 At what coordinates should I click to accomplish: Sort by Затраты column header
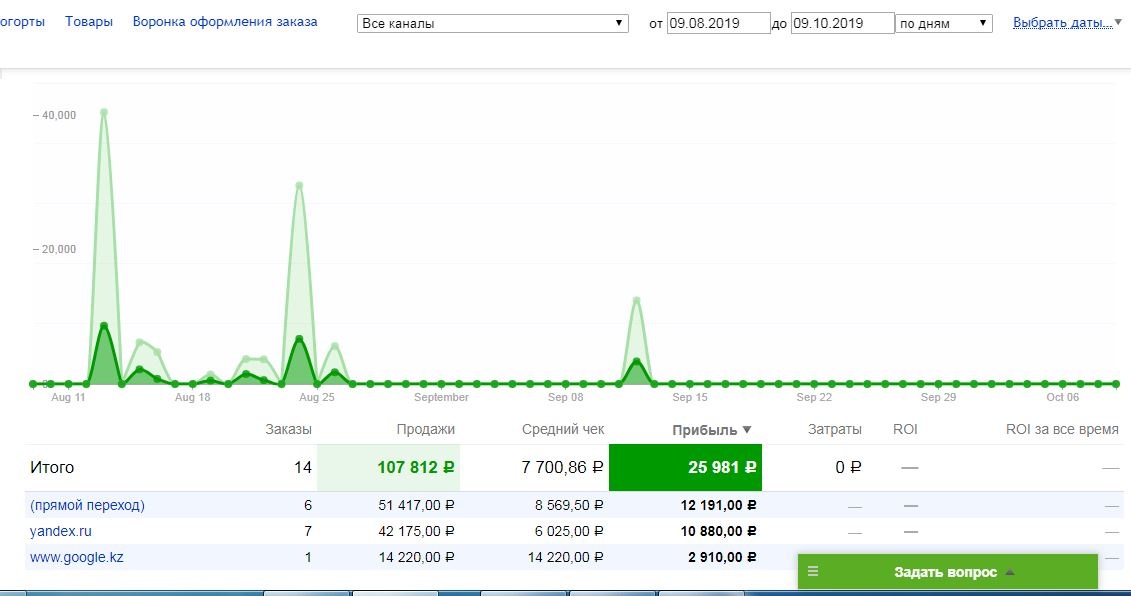[835, 429]
